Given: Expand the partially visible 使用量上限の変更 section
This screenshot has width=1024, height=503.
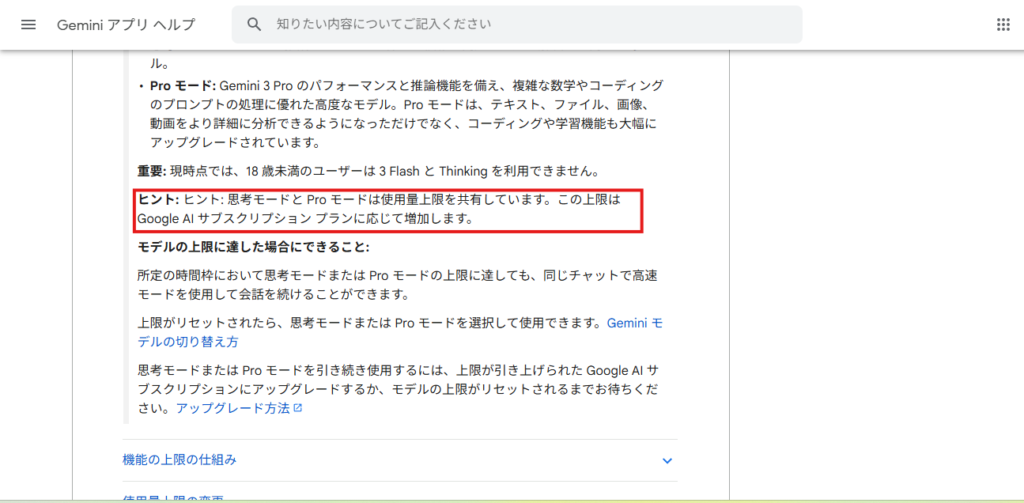Looking at the screenshot, I should [x=173, y=497].
